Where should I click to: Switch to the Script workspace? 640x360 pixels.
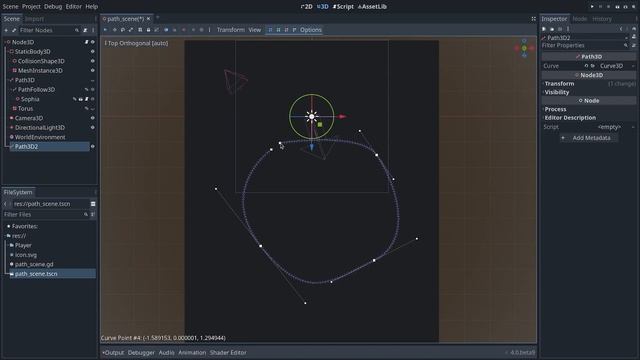[x=343, y=7]
